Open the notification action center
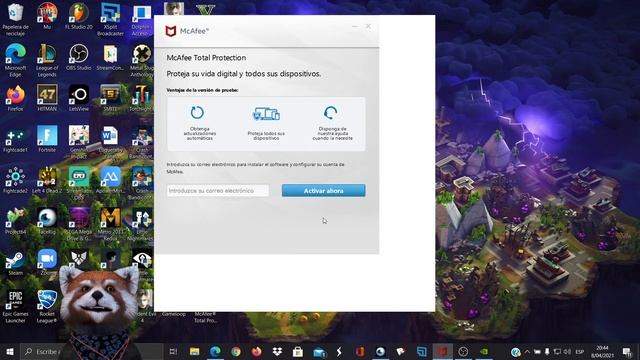Image resolution: width=640 pixels, height=360 pixels. pos(627,351)
